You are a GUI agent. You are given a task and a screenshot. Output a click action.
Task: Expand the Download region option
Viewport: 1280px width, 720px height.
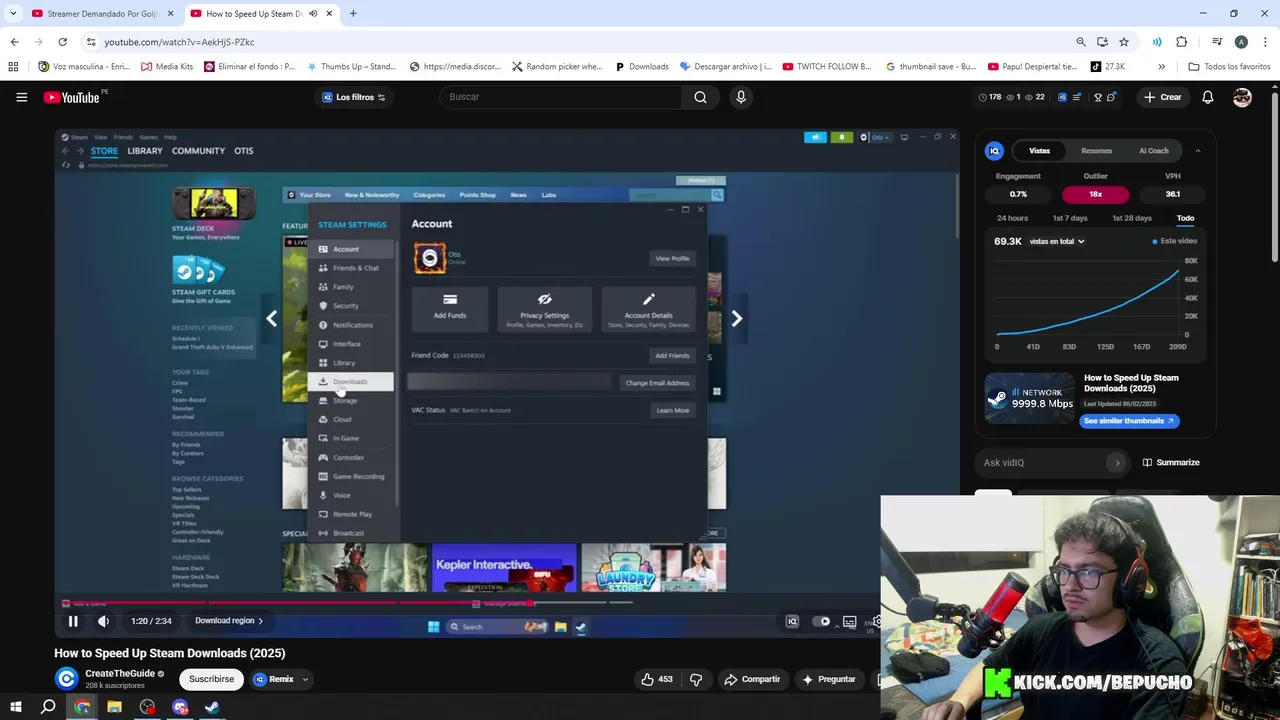[229, 621]
